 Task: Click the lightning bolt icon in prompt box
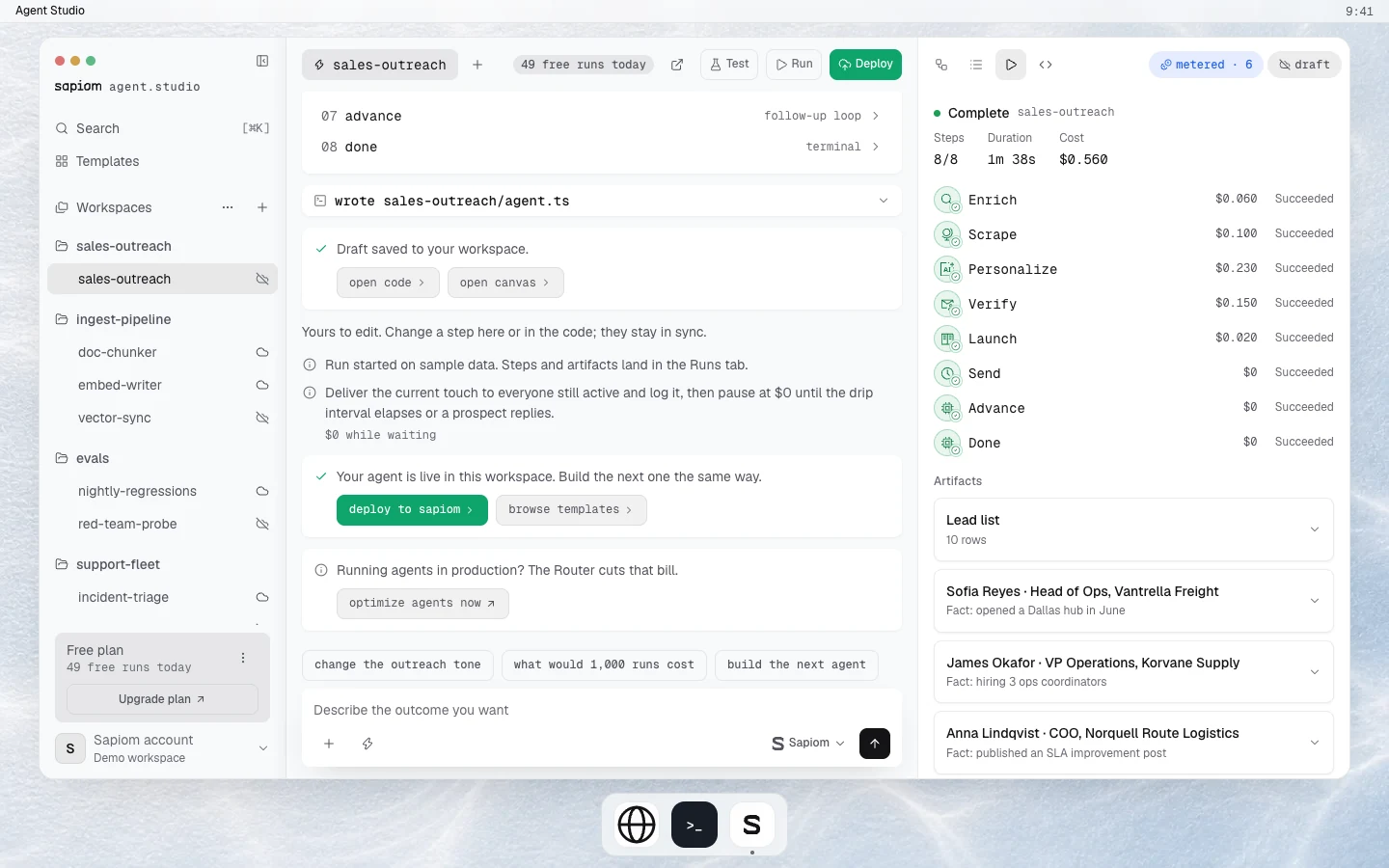[368, 744]
